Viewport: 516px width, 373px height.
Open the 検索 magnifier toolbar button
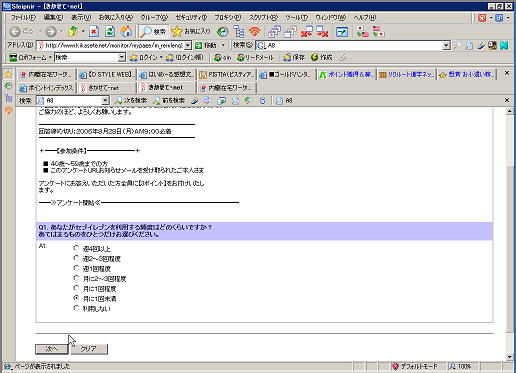pos(153,32)
